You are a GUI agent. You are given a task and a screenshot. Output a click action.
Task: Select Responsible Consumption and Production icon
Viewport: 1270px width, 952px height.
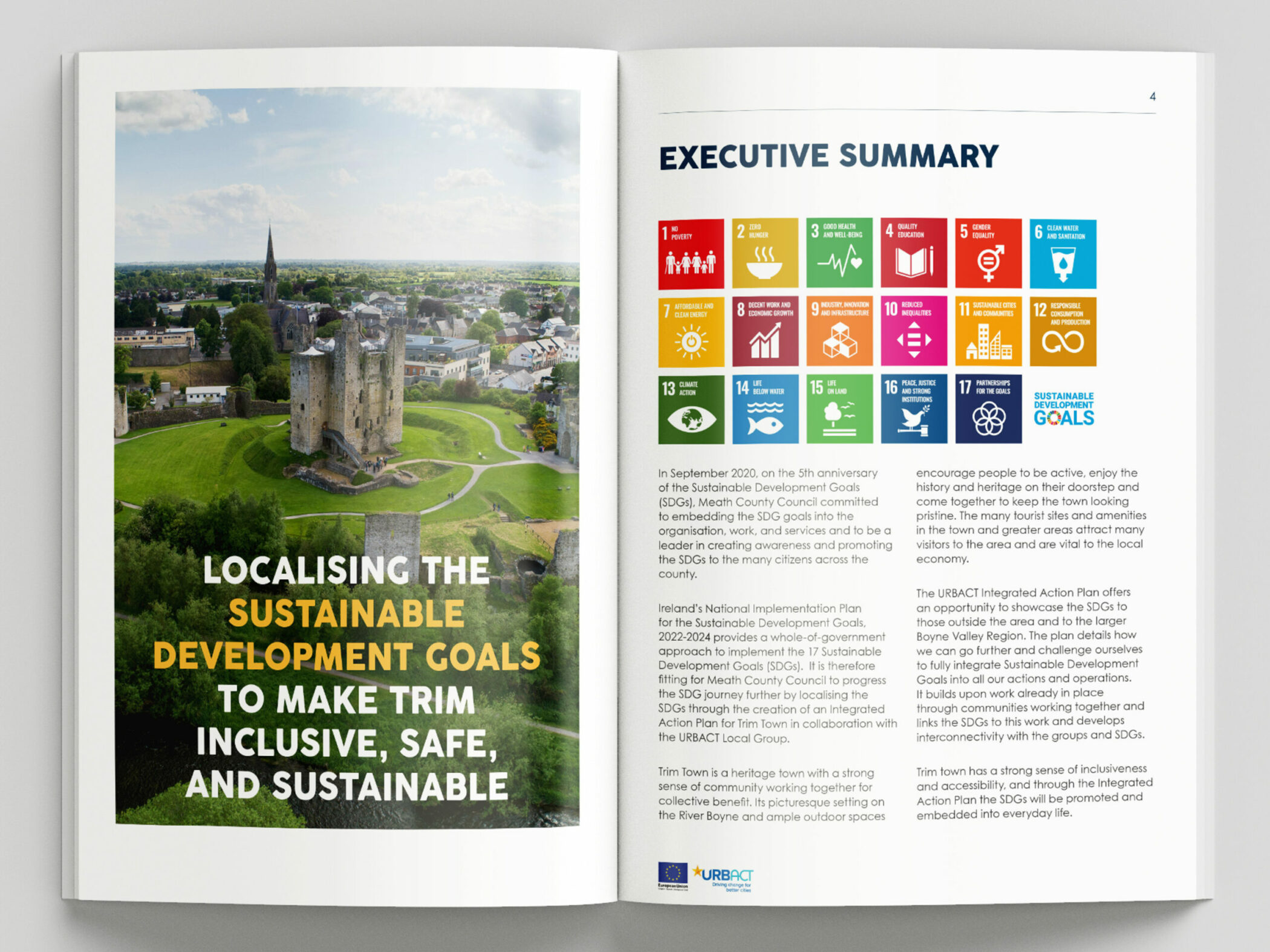tap(1063, 331)
